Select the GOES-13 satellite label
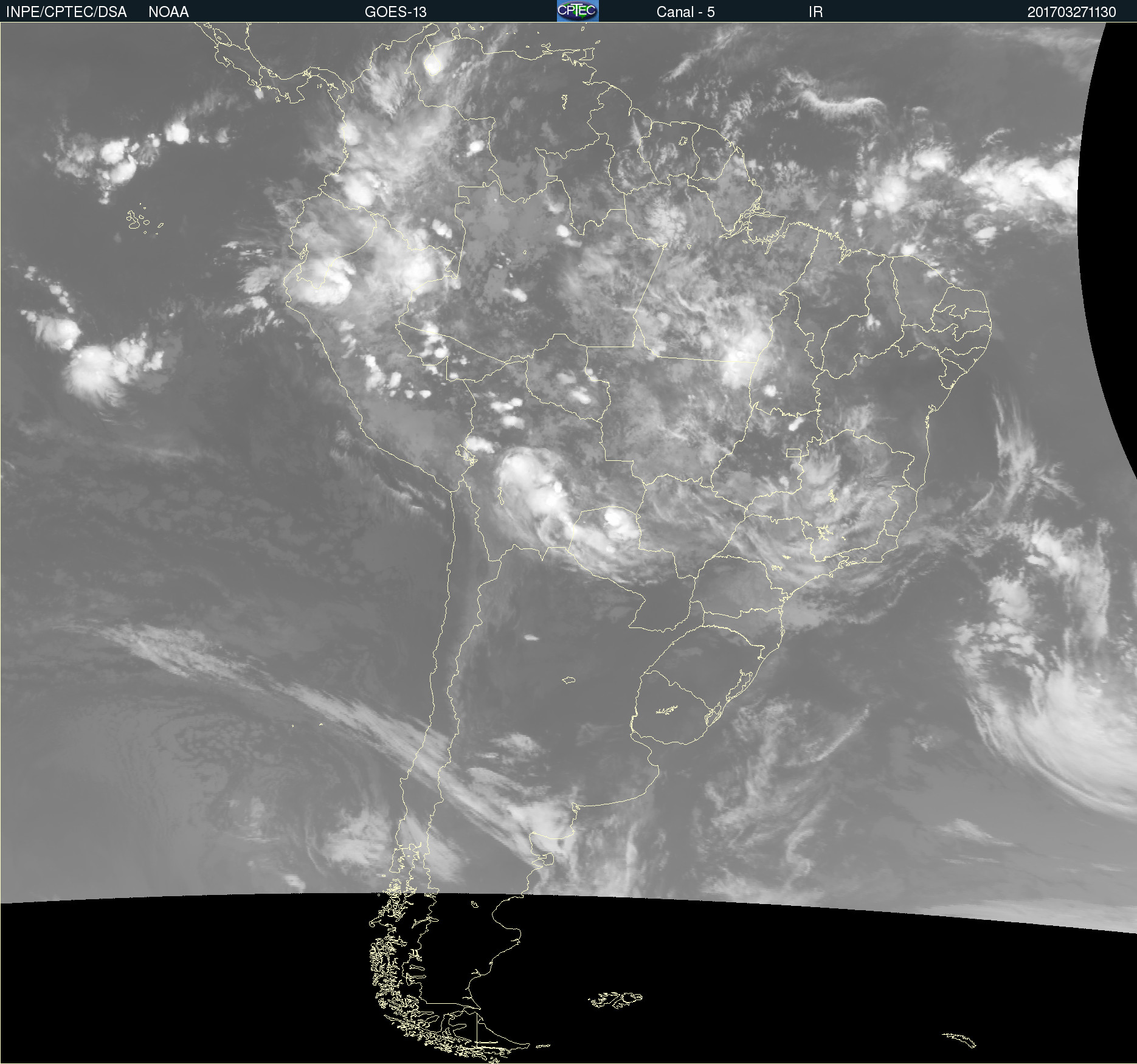 point(395,12)
